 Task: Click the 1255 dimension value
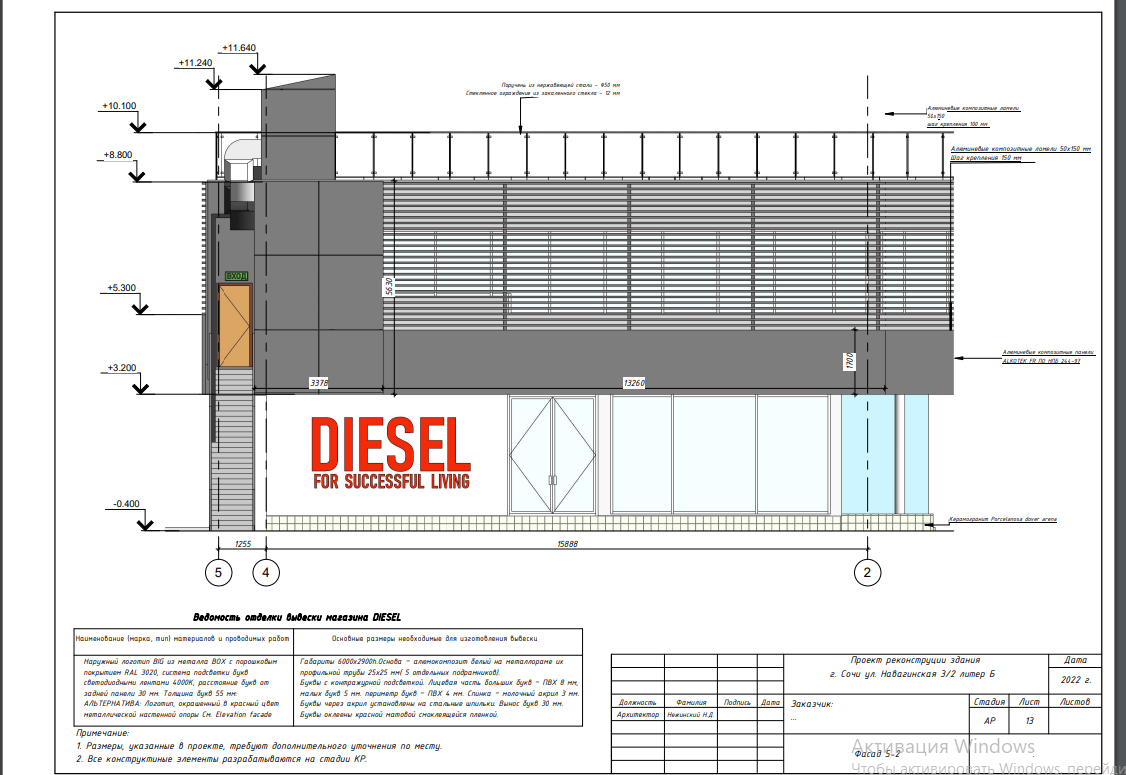pos(243,544)
